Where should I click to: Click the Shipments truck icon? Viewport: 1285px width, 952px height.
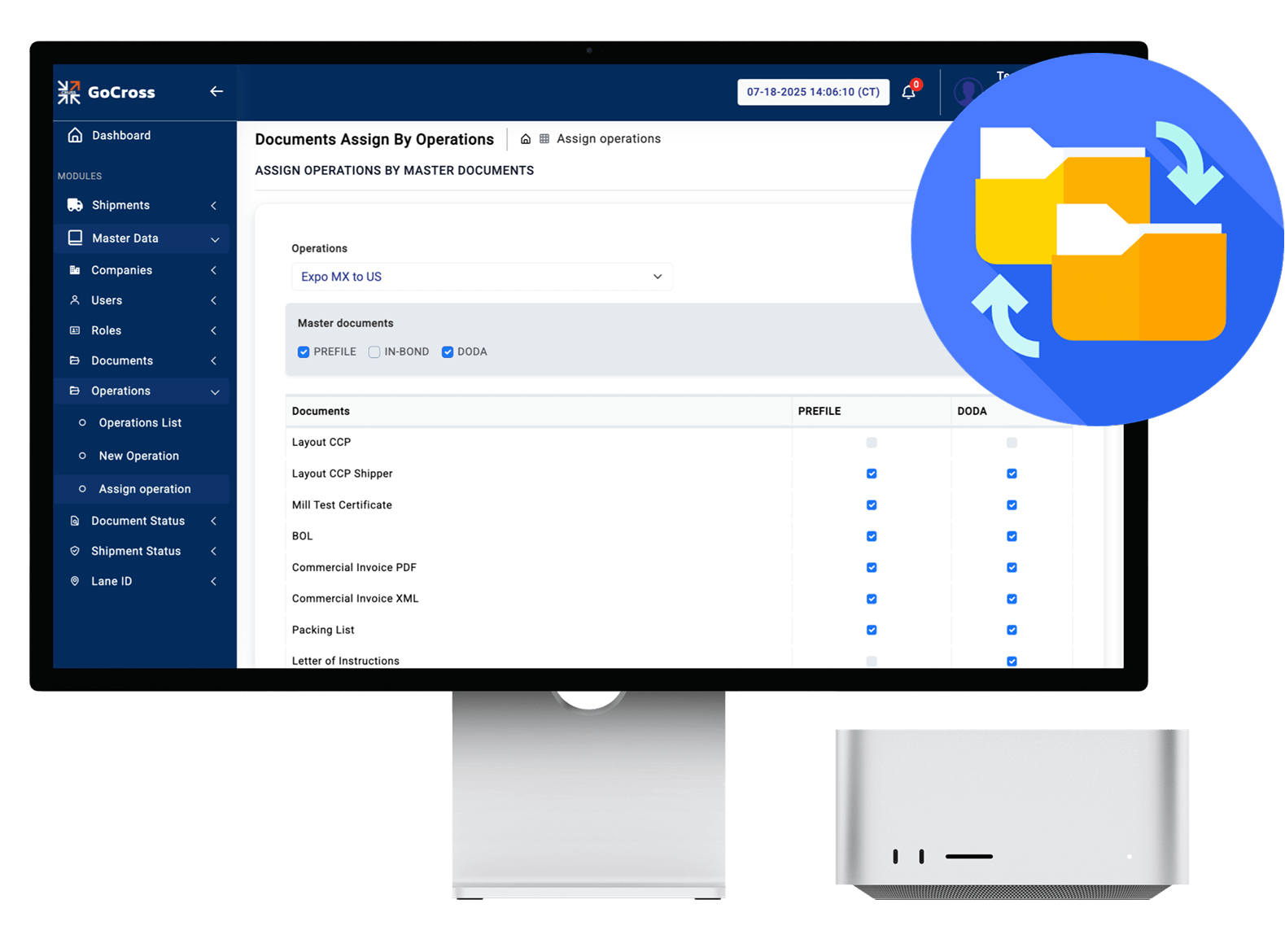(75, 205)
